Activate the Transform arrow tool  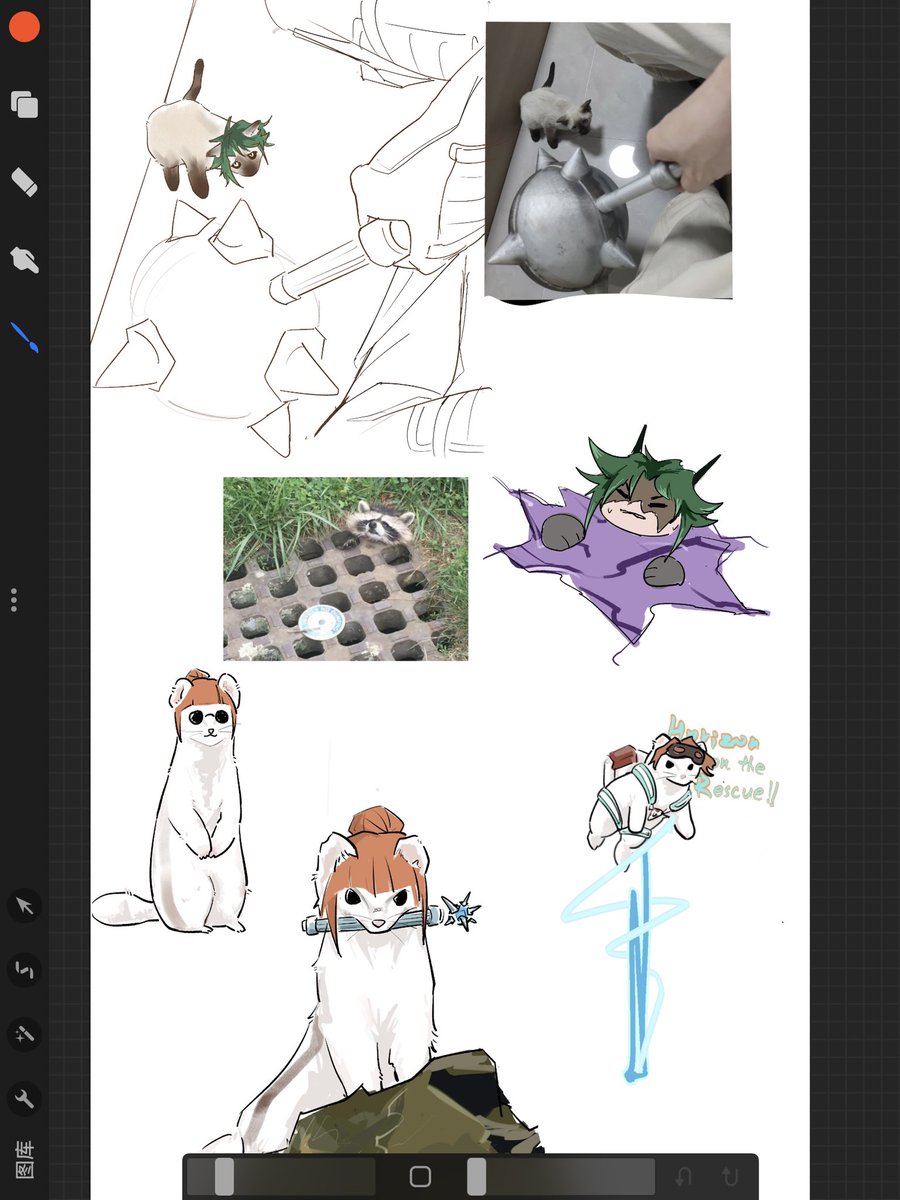coord(24,907)
